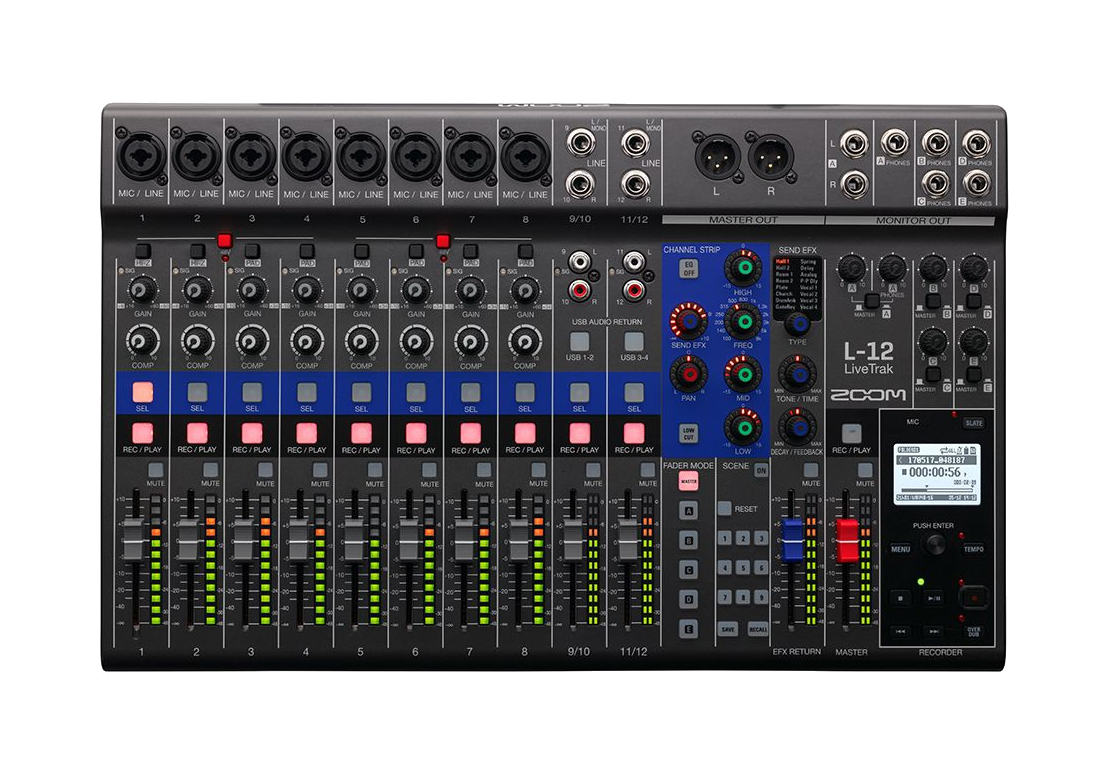Turn on the SCENE ON button
1109x775 pixels.
point(761,470)
